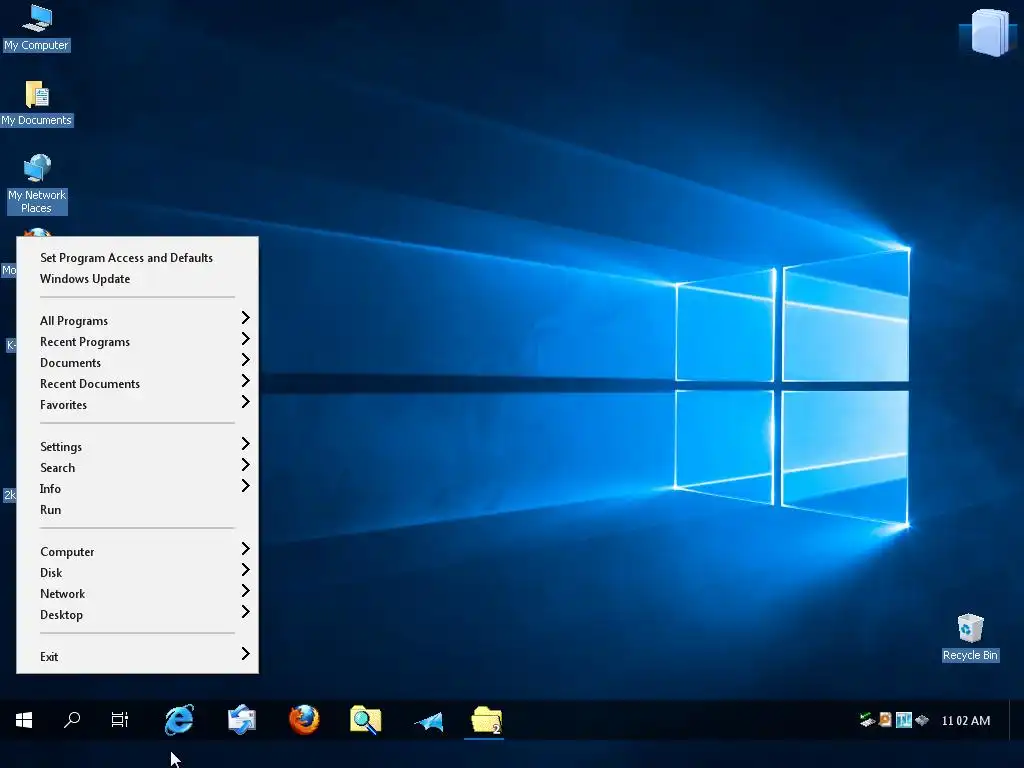The image size is (1024, 768).
Task: Open the folder search magnifier taskbar icon
Action: point(366,720)
